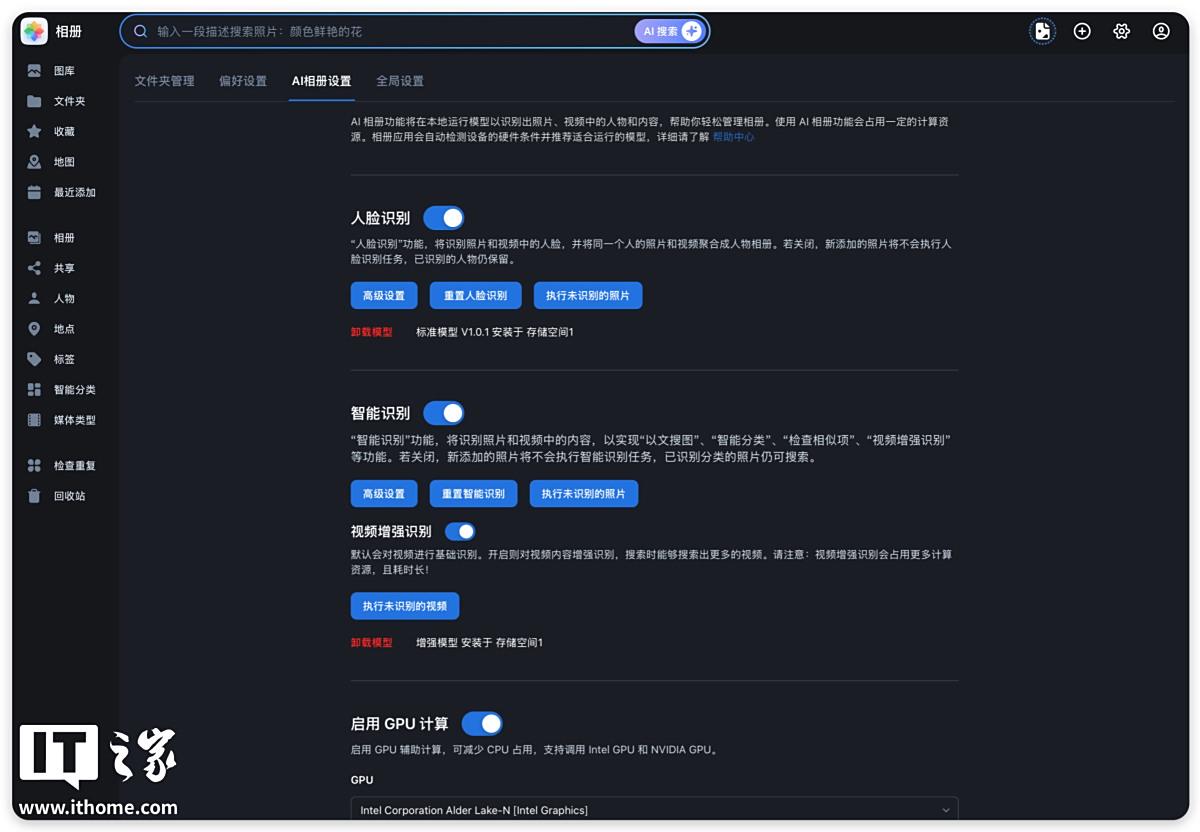
Task: Click the 增强模型 安装于 存储空间1 text
Action: coord(480,643)
